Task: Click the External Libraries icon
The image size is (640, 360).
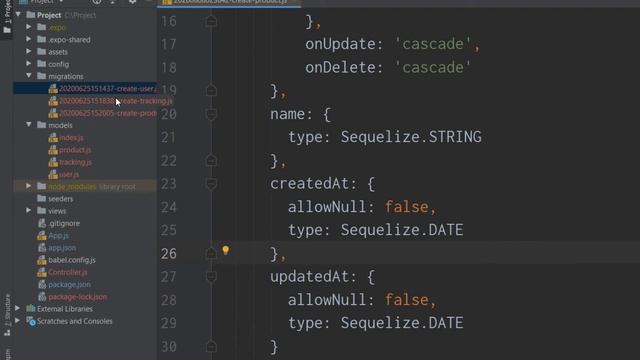Action: click(31, 309)
